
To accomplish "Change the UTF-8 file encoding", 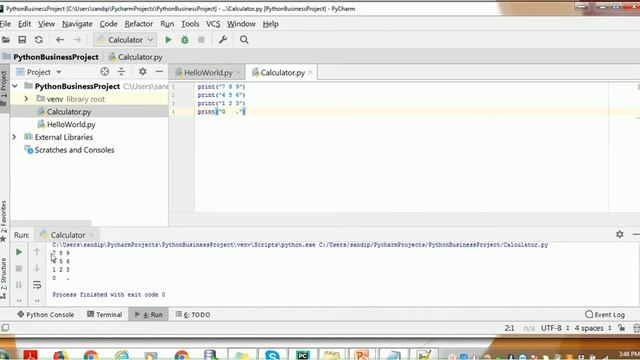I will pos(555,328).
